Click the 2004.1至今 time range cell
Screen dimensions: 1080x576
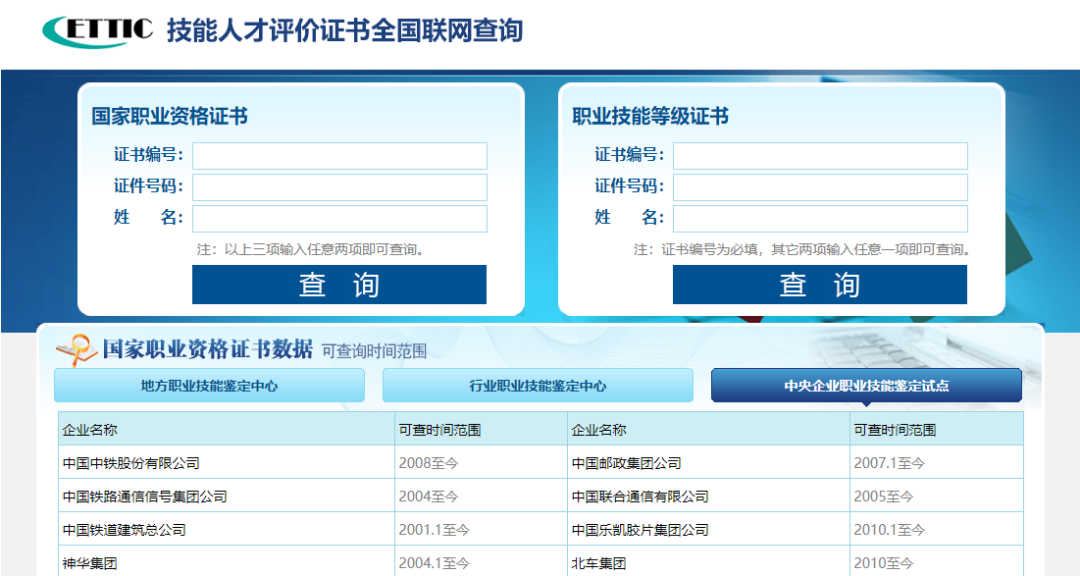[481, 563]
